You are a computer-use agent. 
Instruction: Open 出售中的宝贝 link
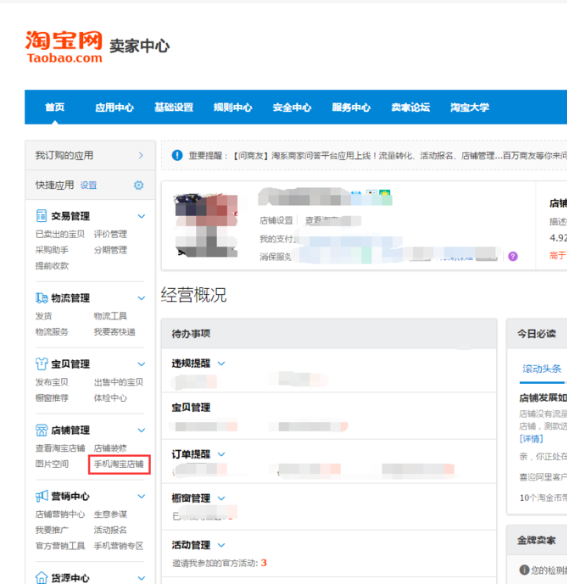tap(118, 382)
